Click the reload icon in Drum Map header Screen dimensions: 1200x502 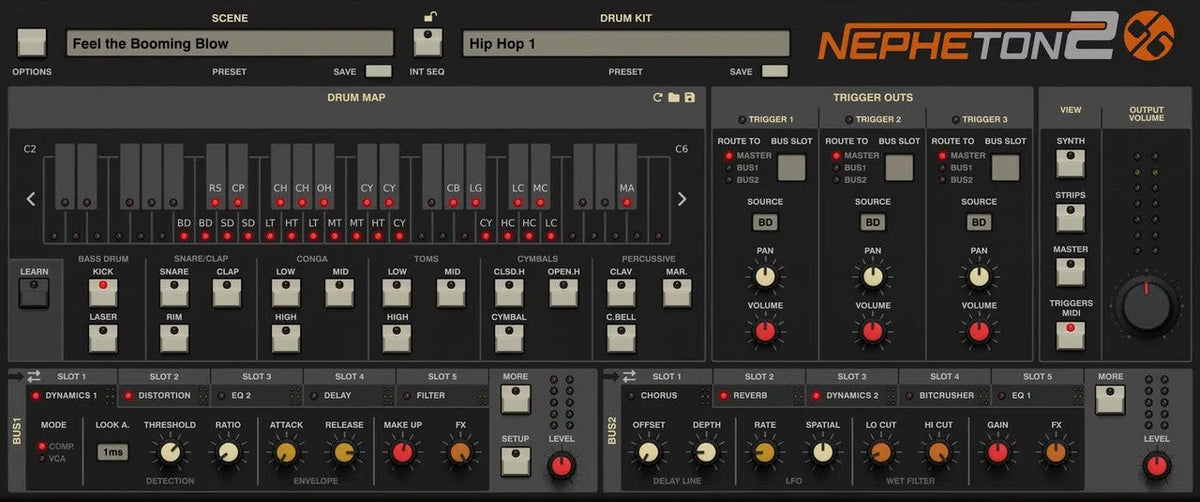tap(657, 98)
